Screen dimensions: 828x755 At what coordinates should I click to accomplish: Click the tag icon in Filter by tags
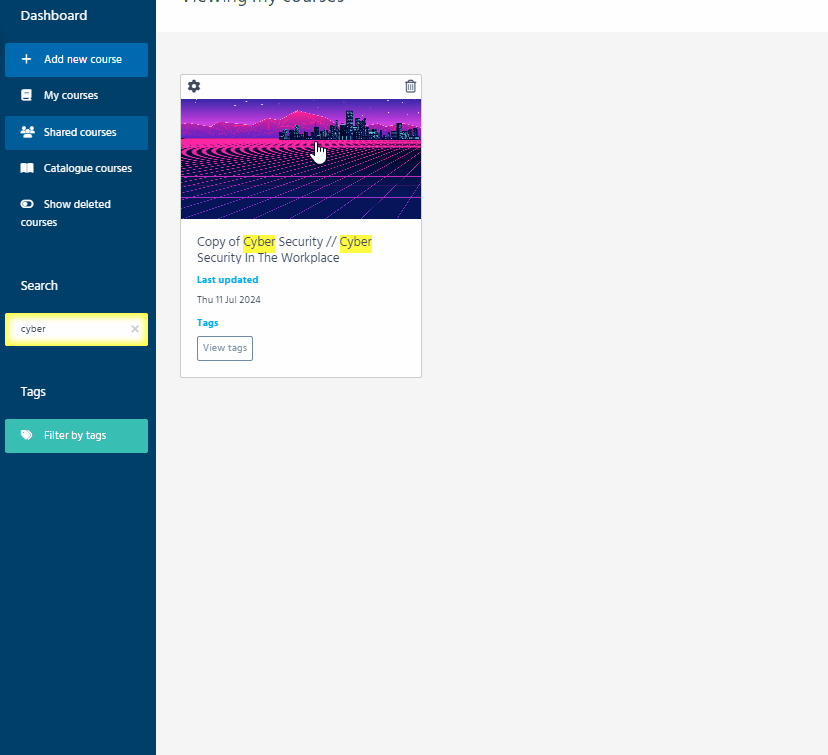(27, 436)
